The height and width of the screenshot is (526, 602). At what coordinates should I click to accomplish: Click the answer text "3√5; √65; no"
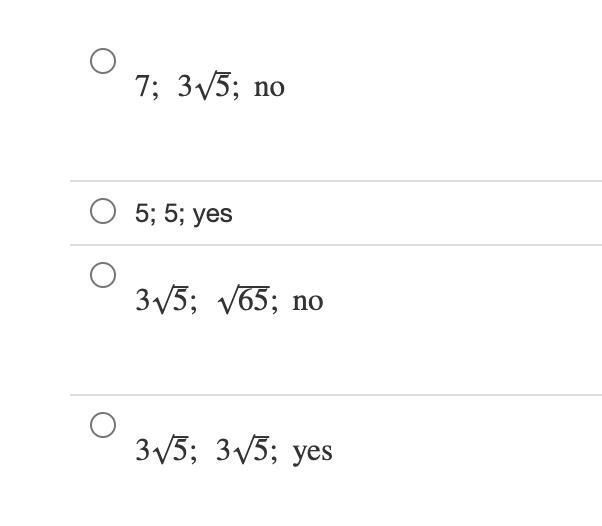pos(229,301)
